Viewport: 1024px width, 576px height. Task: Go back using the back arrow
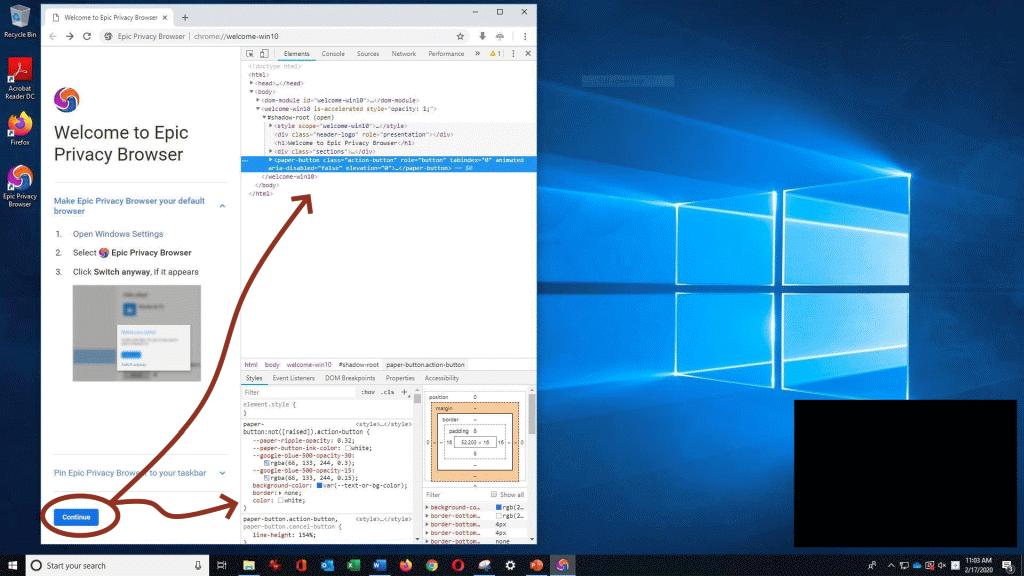point(53,37)
